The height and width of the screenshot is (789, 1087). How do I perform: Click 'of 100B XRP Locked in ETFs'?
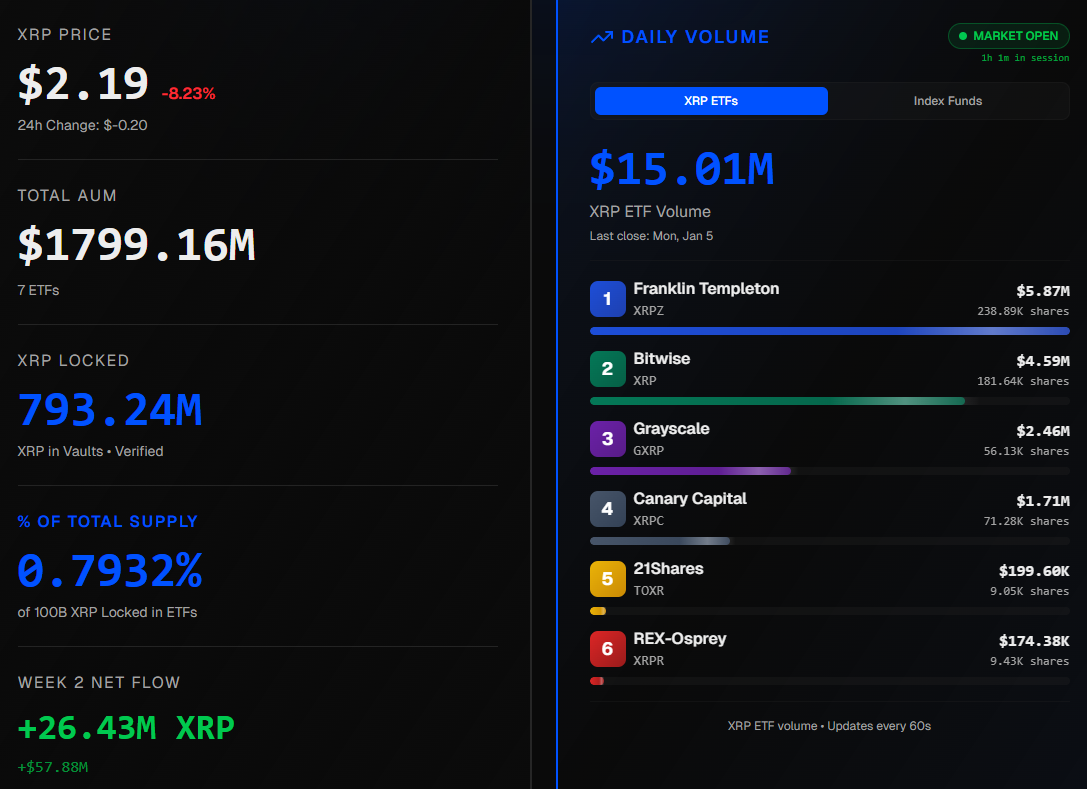click(x=107, y=612)
